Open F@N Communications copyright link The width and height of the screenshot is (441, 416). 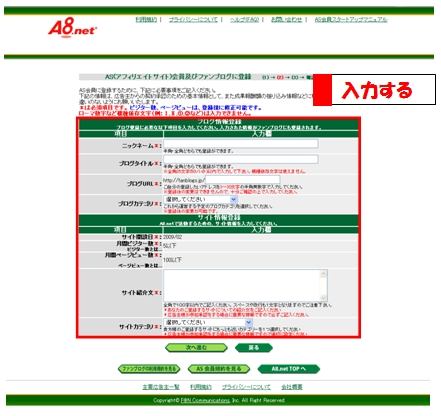[x=205, y=400]
